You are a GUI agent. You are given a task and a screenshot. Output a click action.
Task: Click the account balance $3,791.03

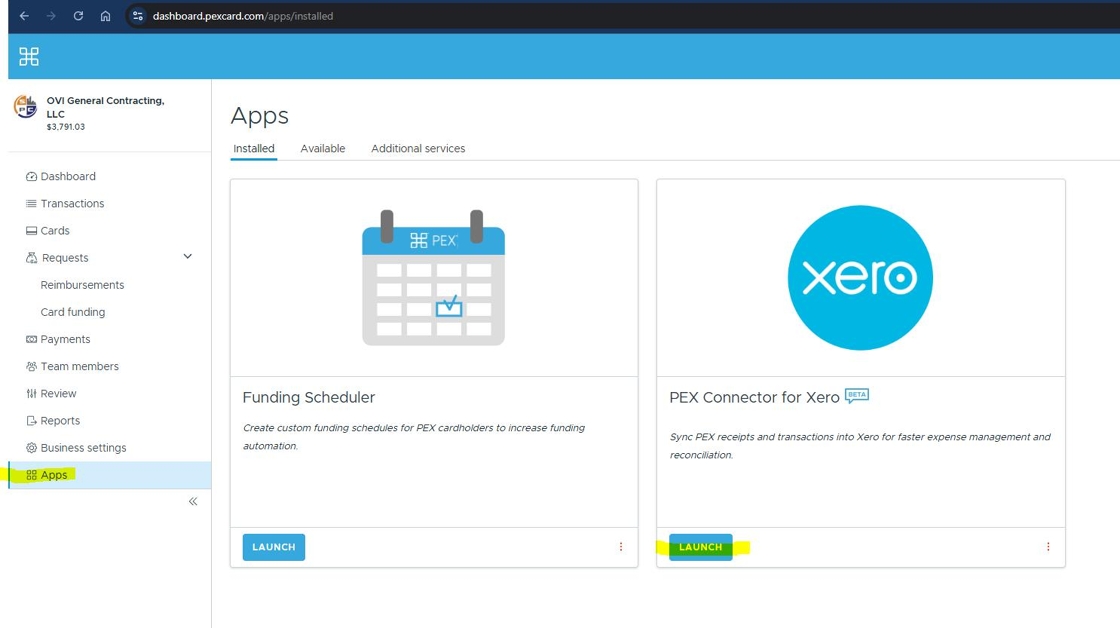[66, 127]
